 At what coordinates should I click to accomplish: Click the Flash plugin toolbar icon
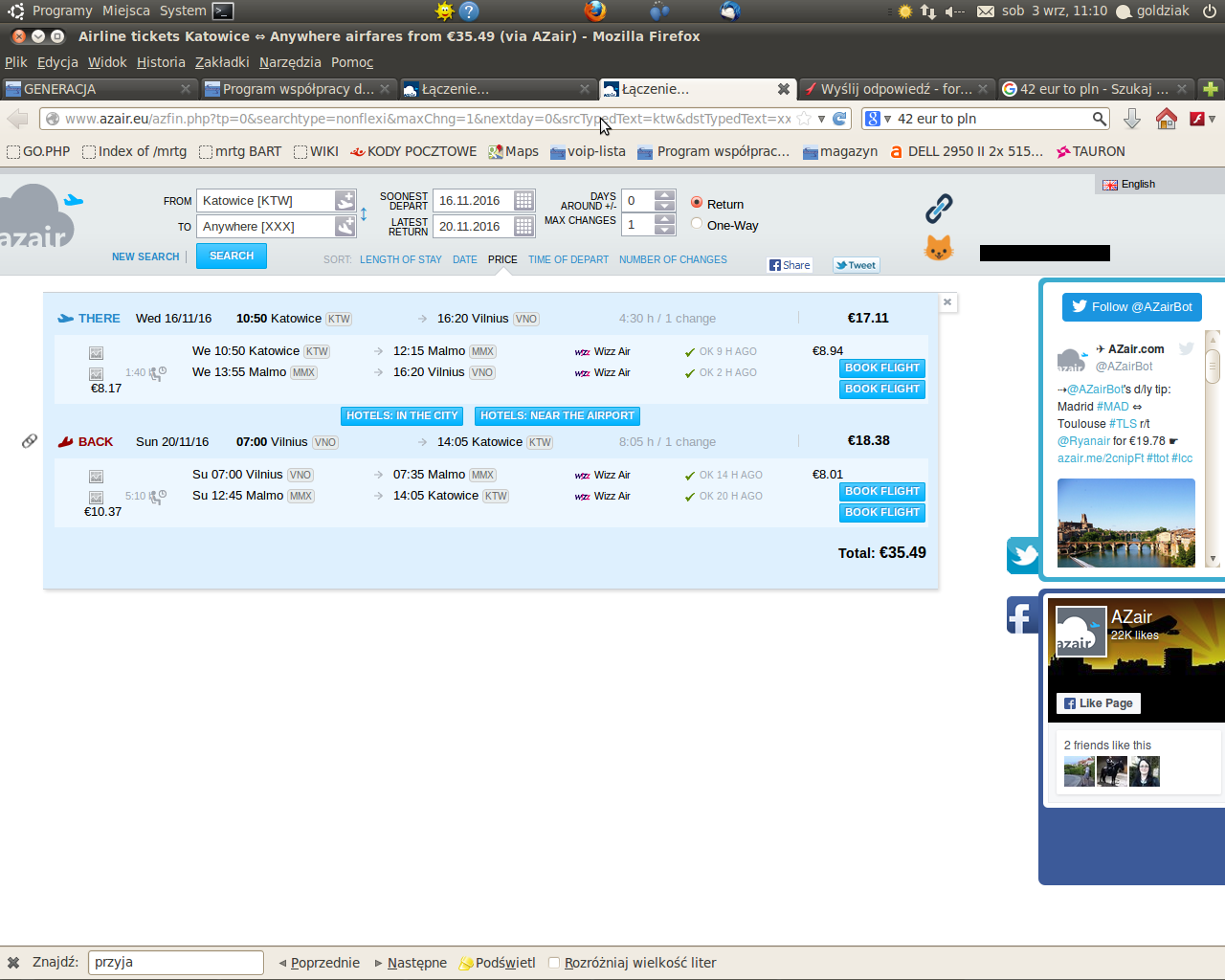1196,119
